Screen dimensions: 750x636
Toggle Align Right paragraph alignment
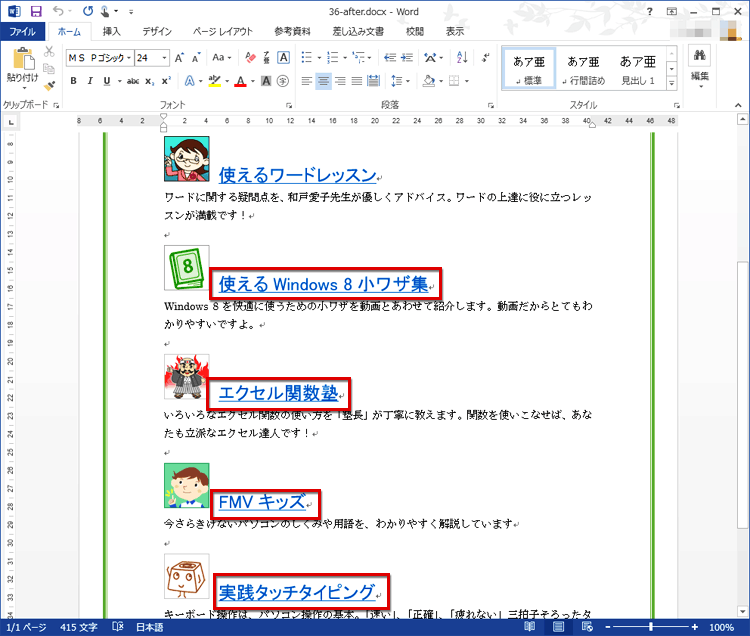tap(340, 81)
